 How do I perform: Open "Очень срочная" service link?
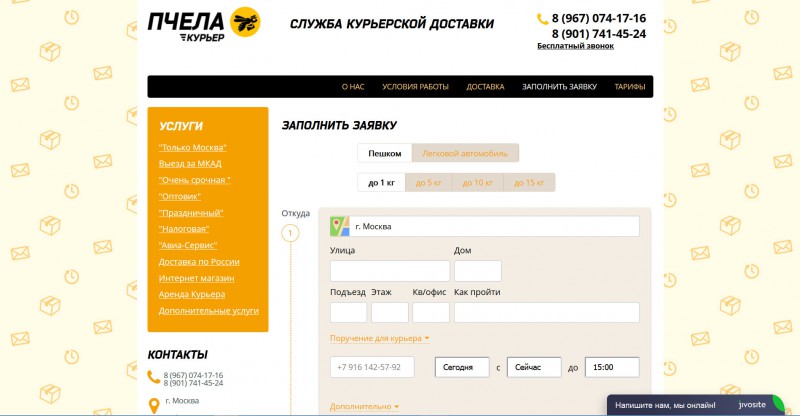[194, 180]
